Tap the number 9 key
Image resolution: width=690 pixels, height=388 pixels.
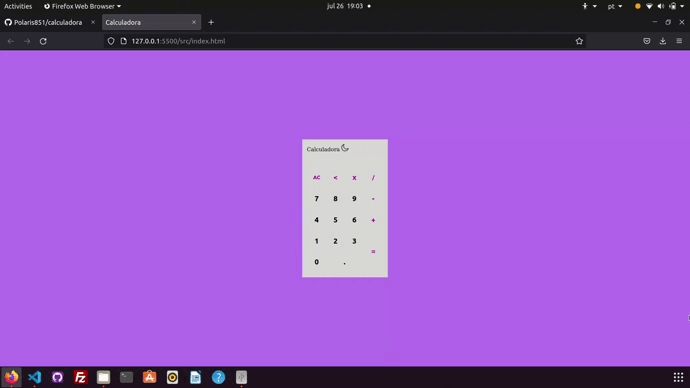(354, 199)
